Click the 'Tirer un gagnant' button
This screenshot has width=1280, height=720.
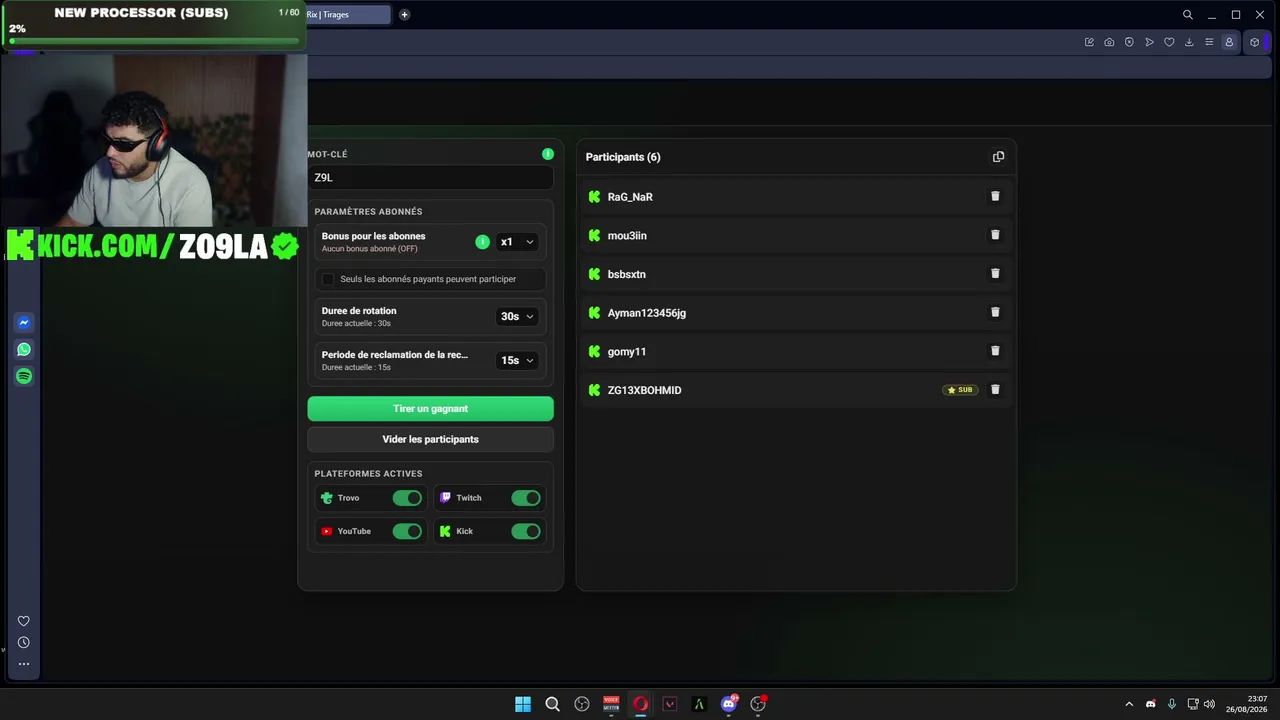pos(430,409)
